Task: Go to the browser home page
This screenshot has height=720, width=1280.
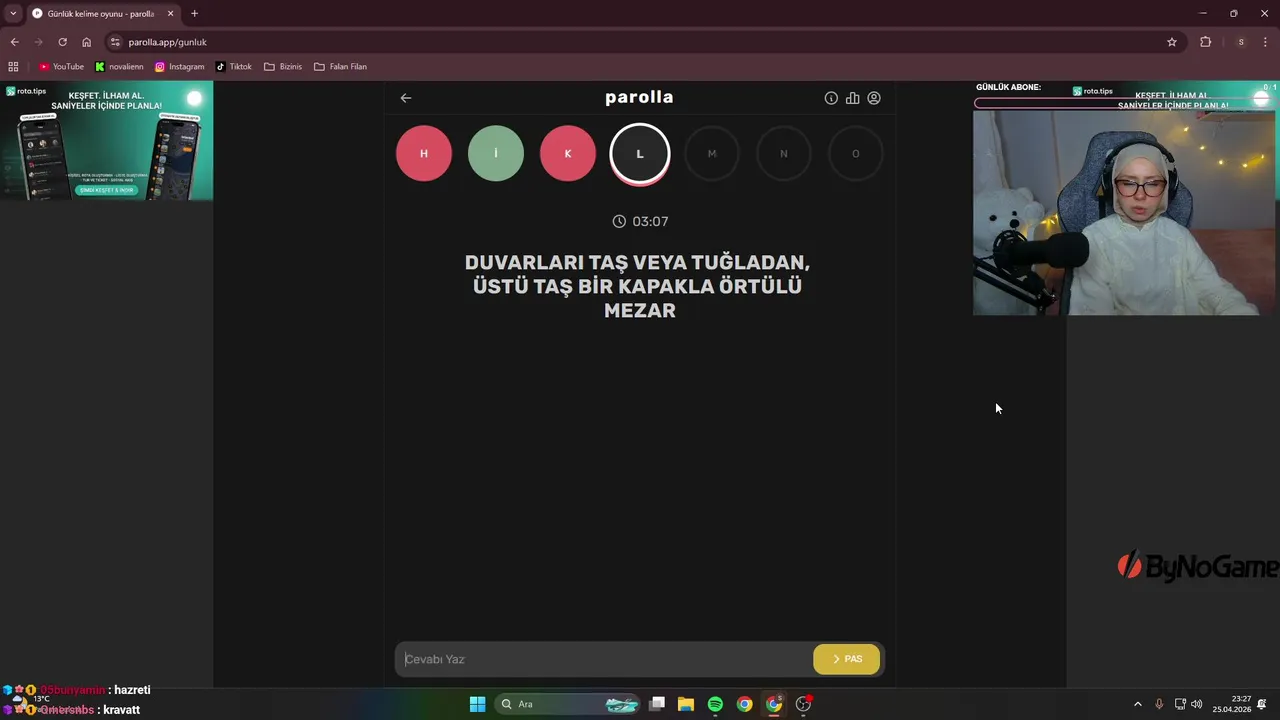Action: point(86,42)
